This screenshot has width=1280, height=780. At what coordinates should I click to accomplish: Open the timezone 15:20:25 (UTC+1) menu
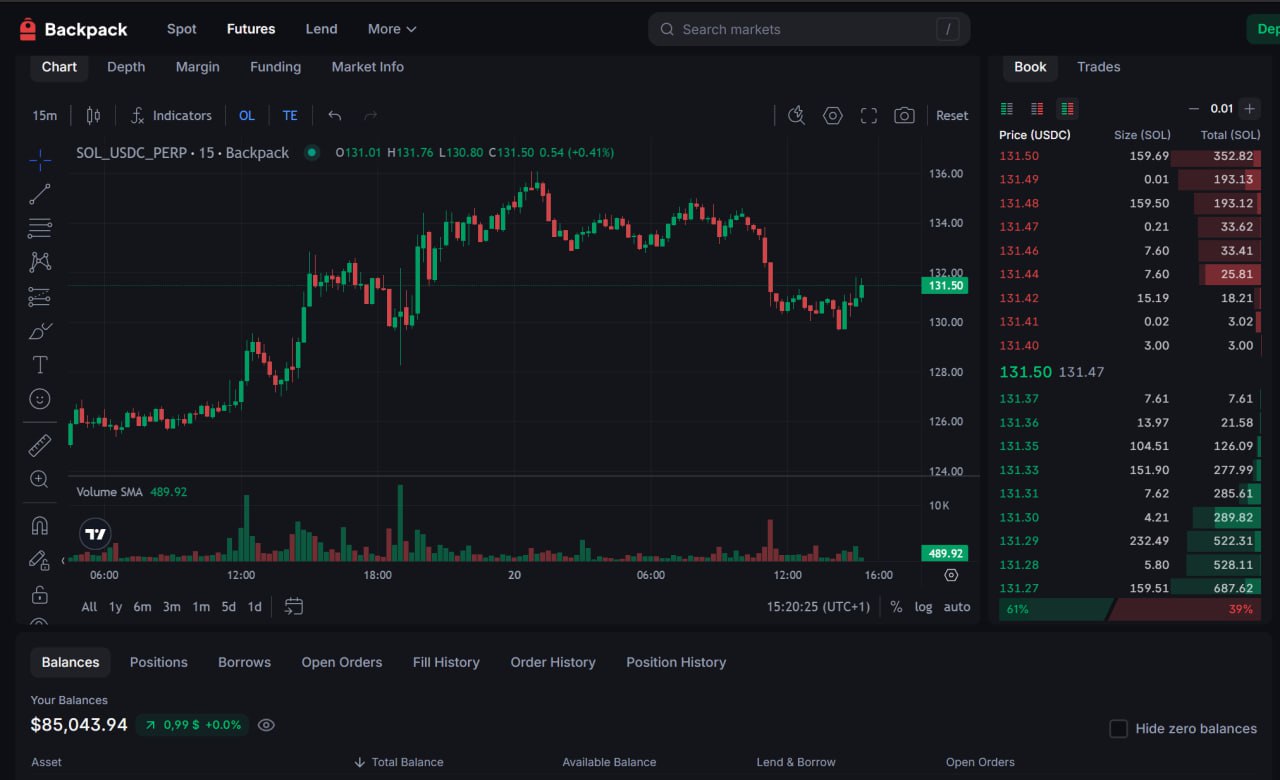(818, 606)
